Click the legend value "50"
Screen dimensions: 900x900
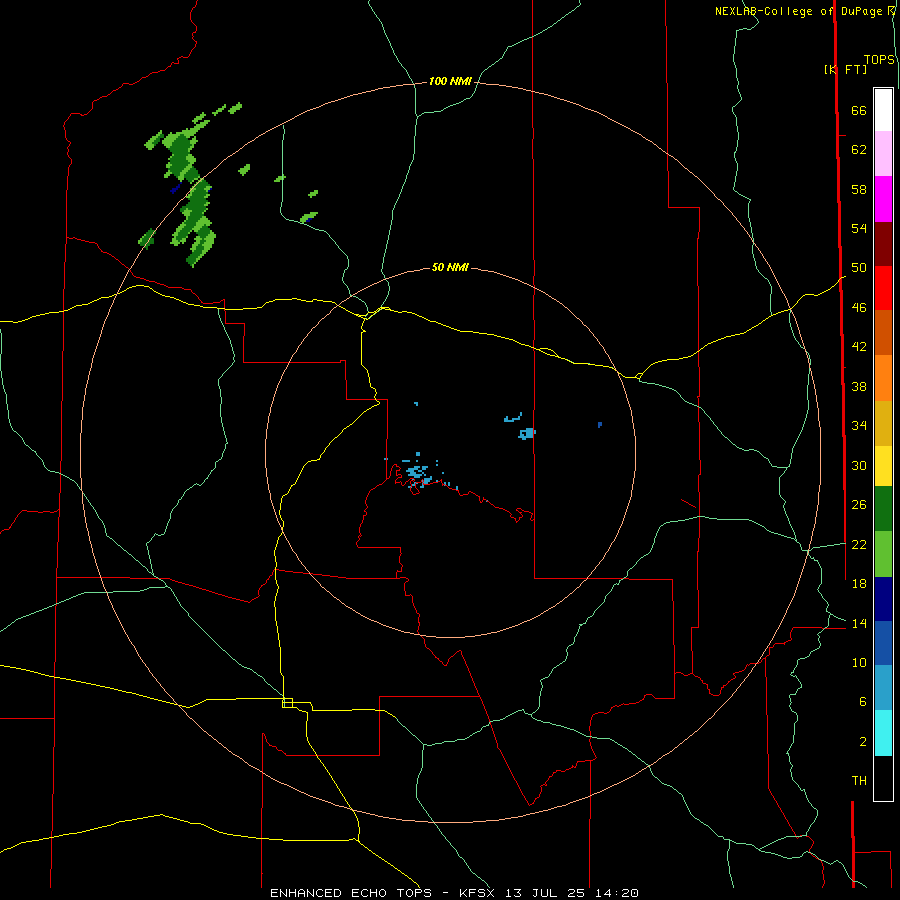pos(859,268)
